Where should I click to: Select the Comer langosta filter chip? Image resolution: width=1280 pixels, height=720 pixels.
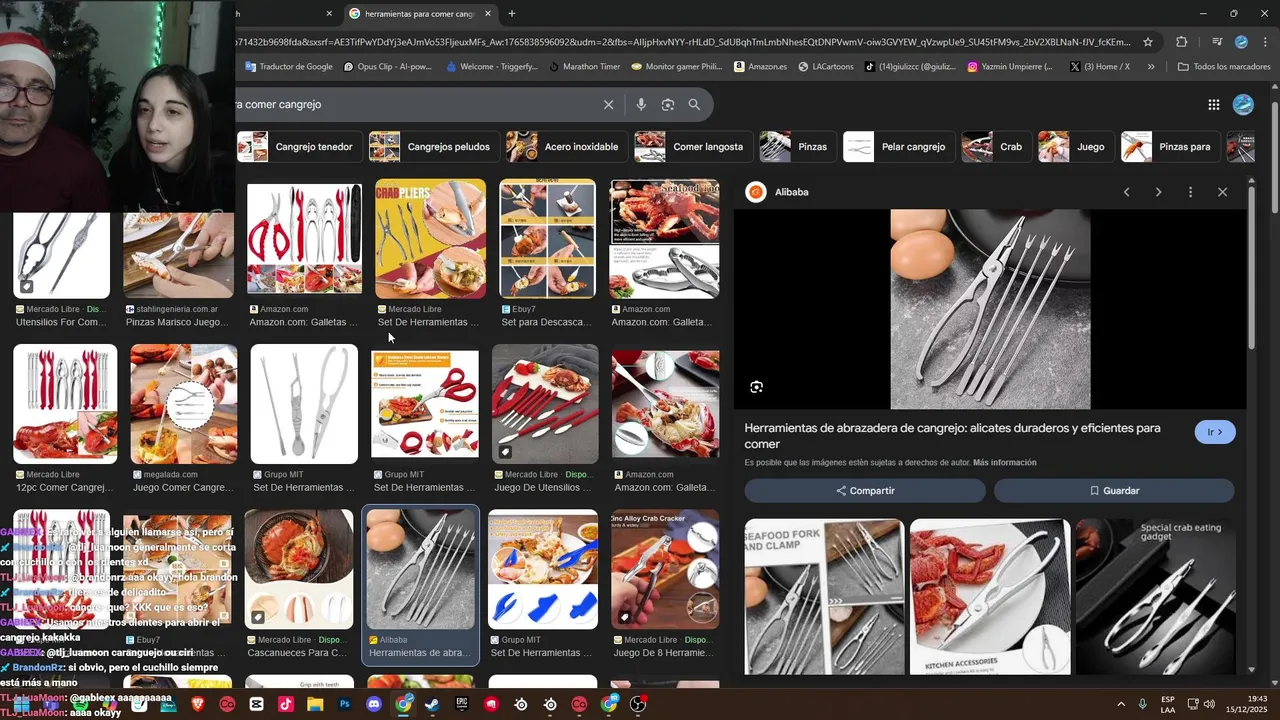tap(693, 147)
